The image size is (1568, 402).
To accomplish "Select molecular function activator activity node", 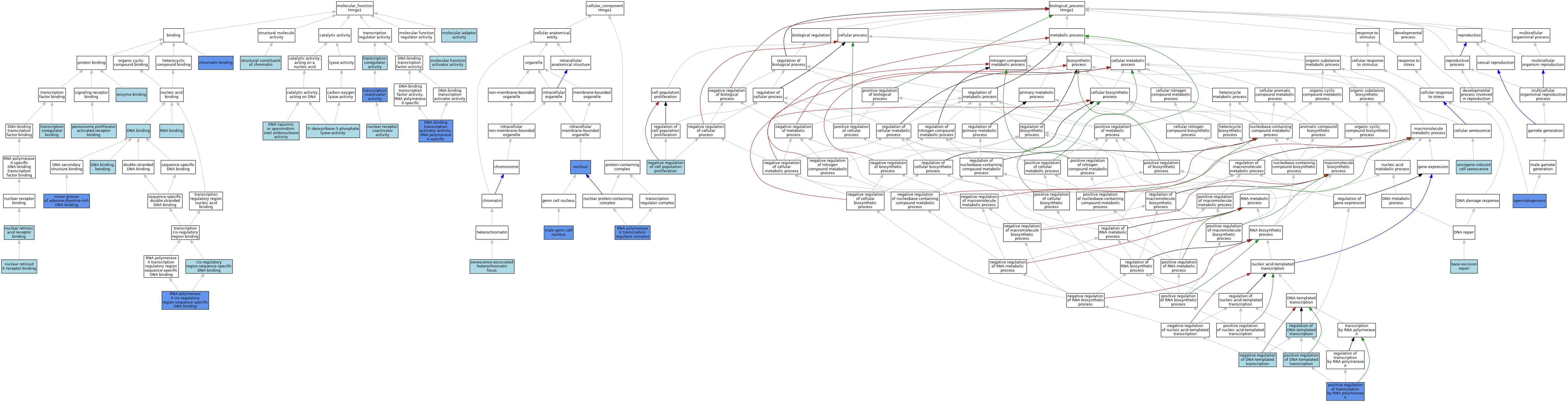I will coord(448,63).
